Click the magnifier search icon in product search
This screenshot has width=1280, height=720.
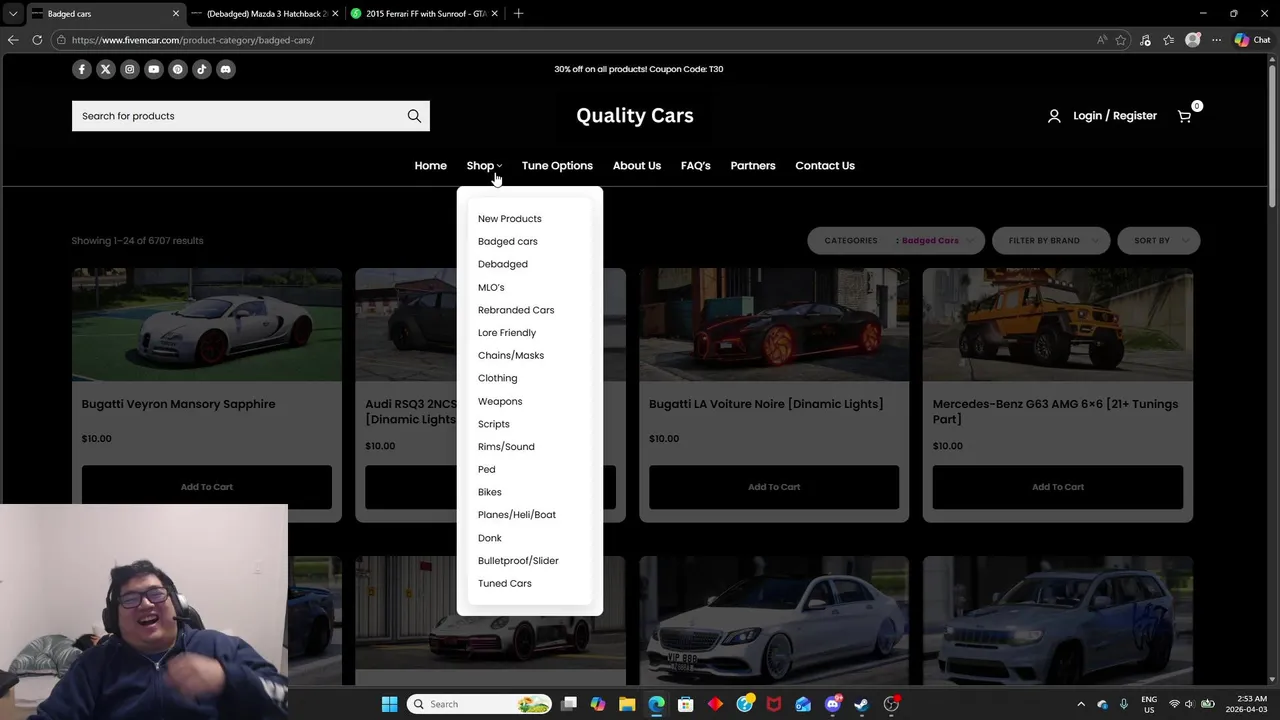(414, 116)
